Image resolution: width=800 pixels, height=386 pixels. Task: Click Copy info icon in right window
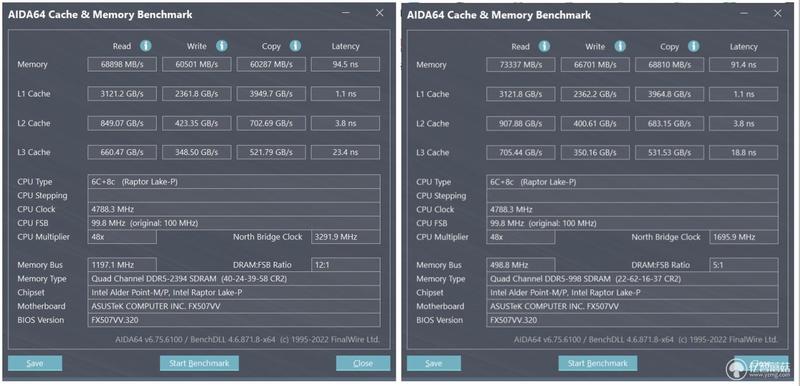tap(694, 46)
